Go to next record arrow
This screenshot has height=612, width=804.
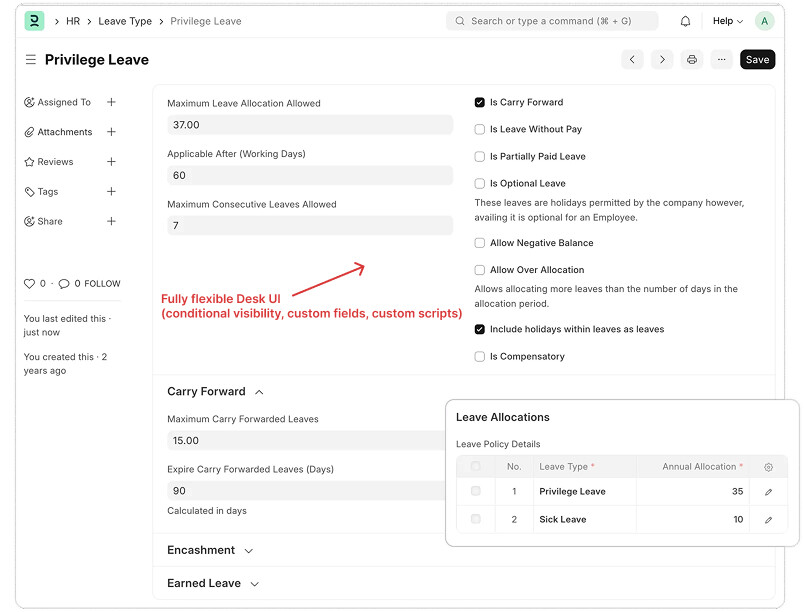point(662,60)
